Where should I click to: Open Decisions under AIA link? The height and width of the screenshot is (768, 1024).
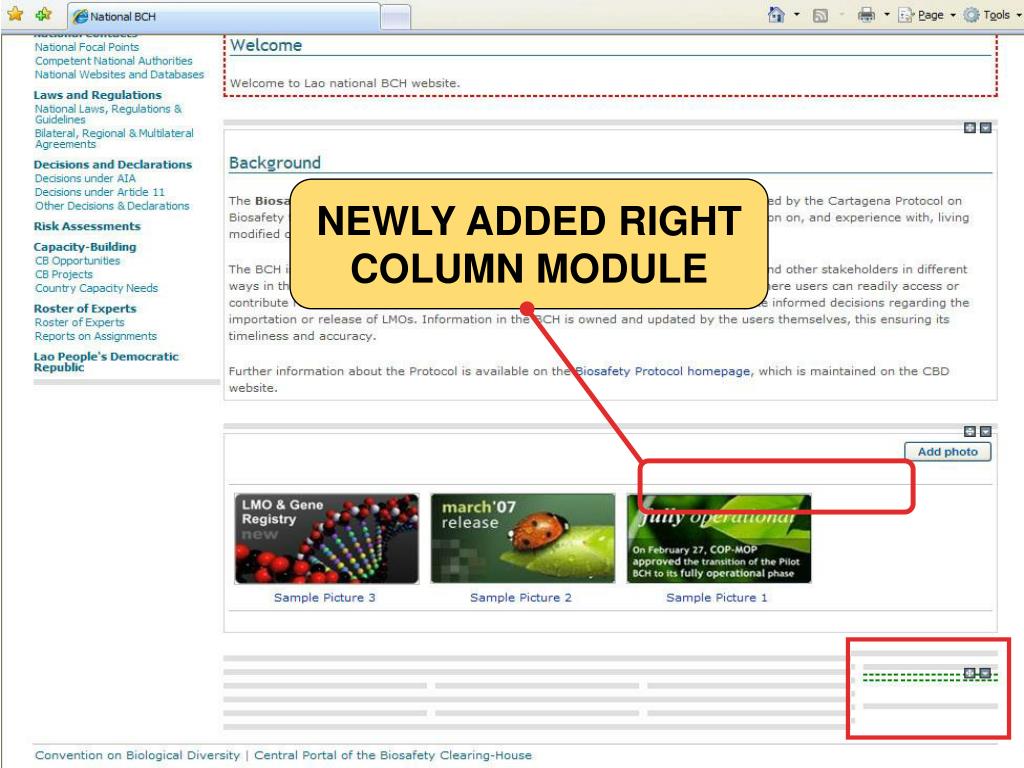click(85, 178)
